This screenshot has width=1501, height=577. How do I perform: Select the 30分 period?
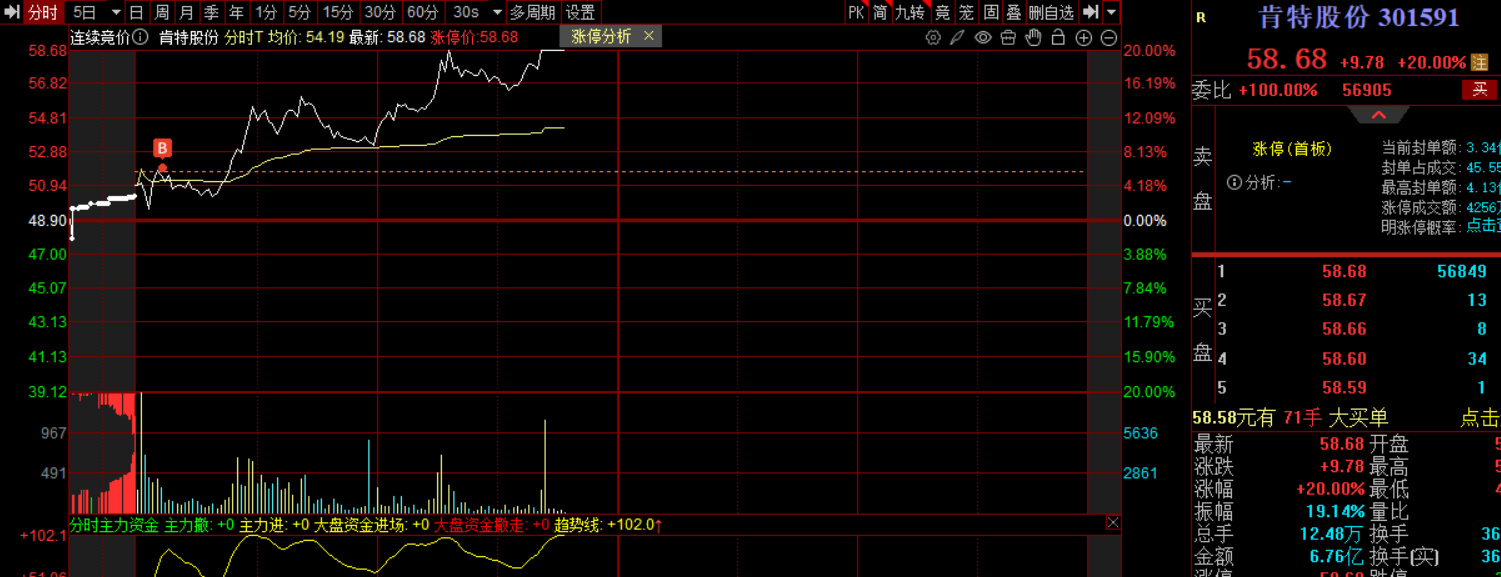380,13
